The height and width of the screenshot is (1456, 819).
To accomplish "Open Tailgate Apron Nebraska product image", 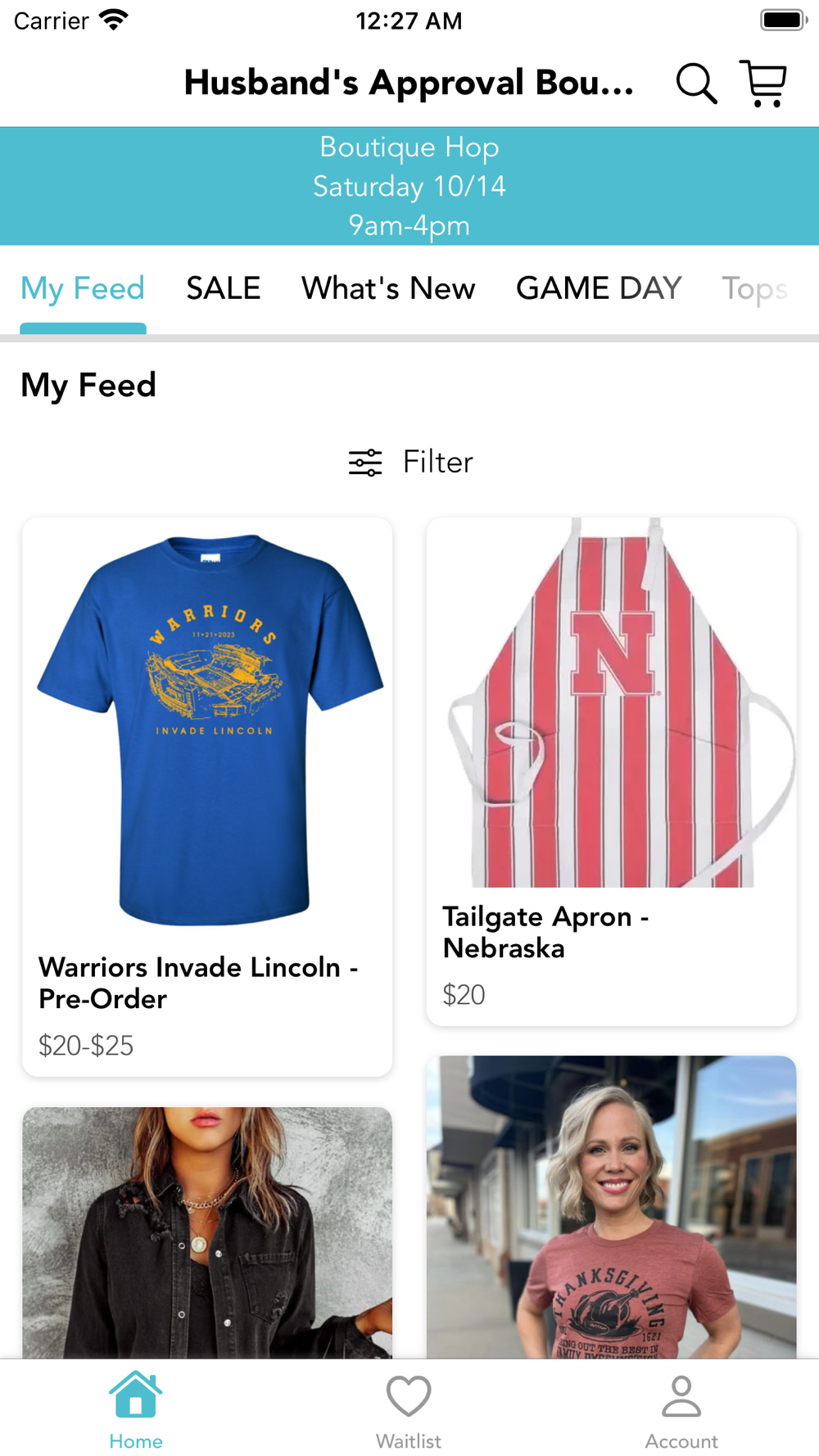I will pos(612,703).
